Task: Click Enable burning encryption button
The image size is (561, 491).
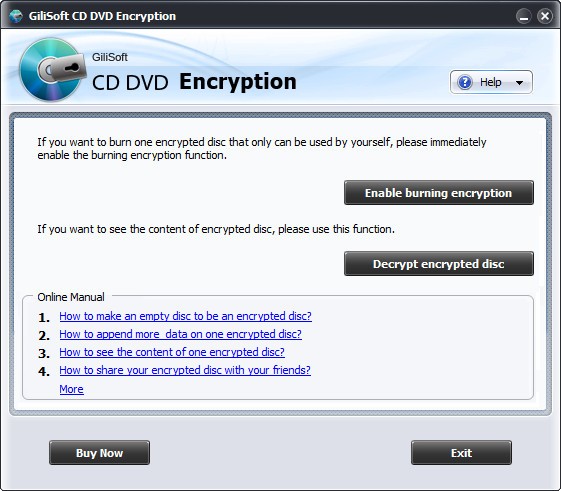Action: 439,193
